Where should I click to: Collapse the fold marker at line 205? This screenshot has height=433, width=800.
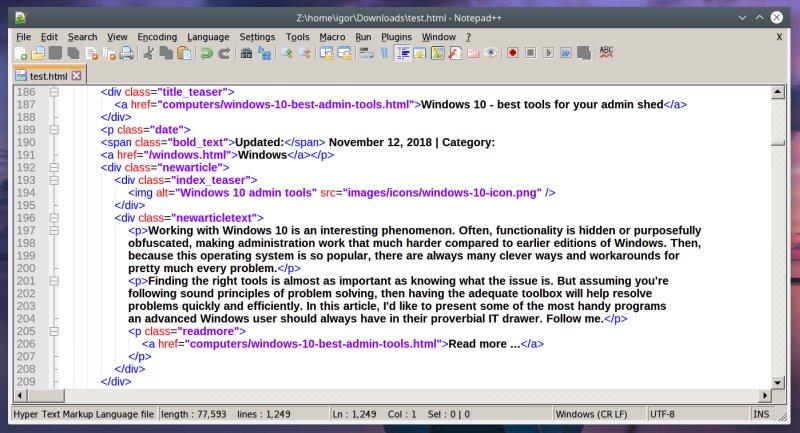point(54,331)
